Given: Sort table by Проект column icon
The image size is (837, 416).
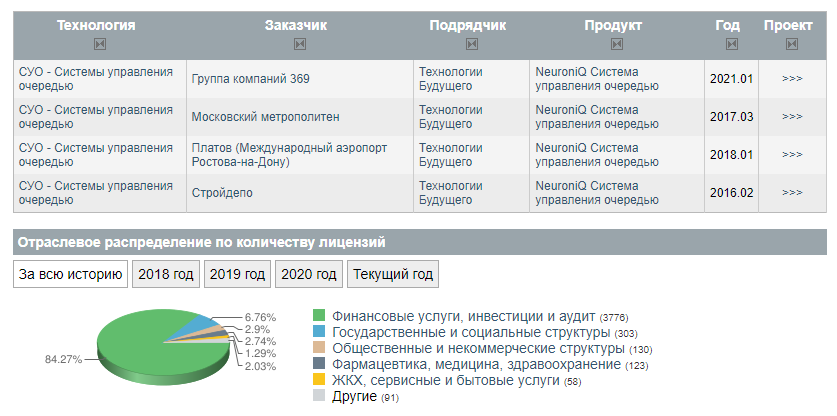Looking at the screenshot, I should point(792,44).
